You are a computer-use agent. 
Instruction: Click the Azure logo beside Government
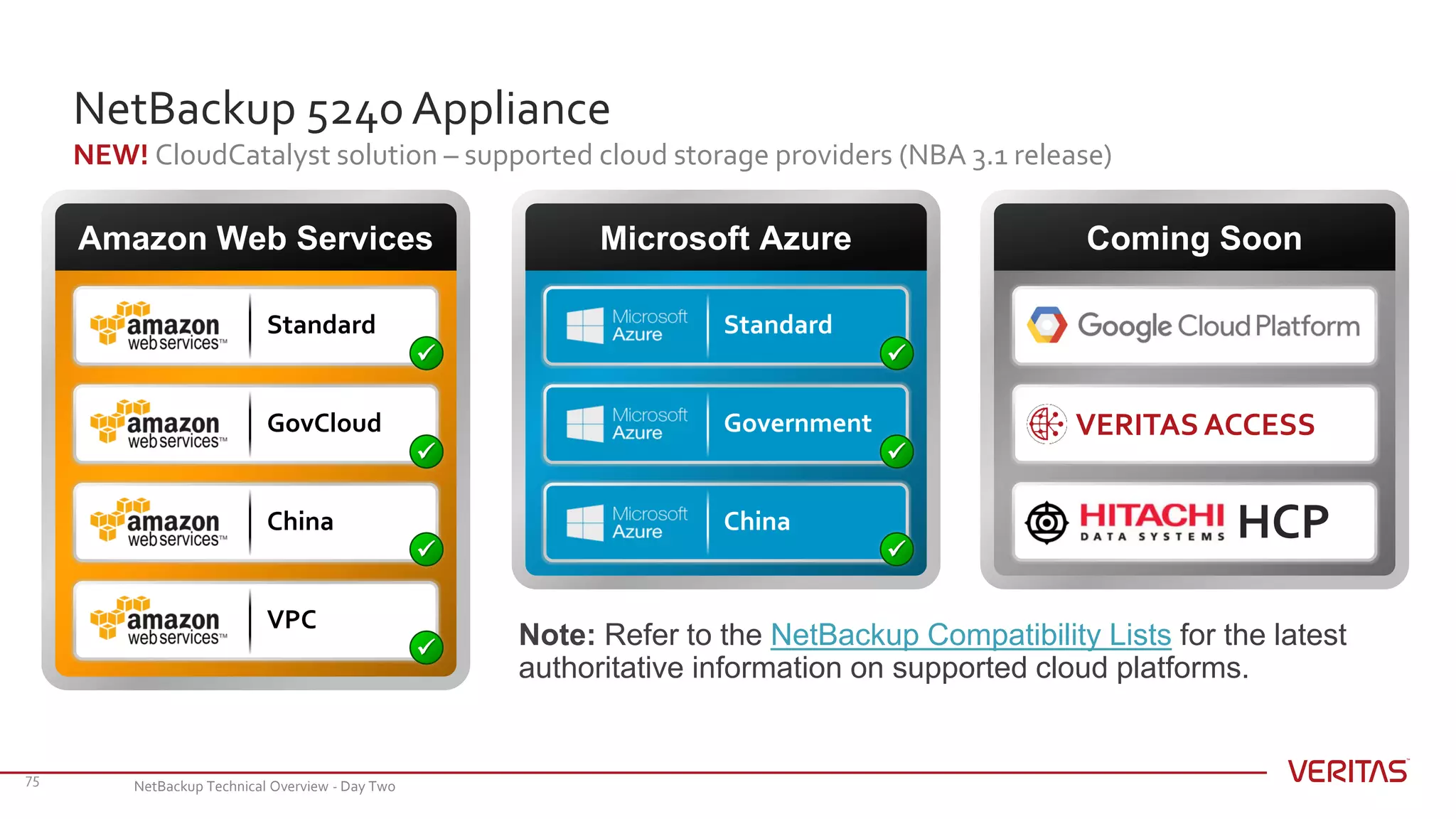tap(627, 424)
